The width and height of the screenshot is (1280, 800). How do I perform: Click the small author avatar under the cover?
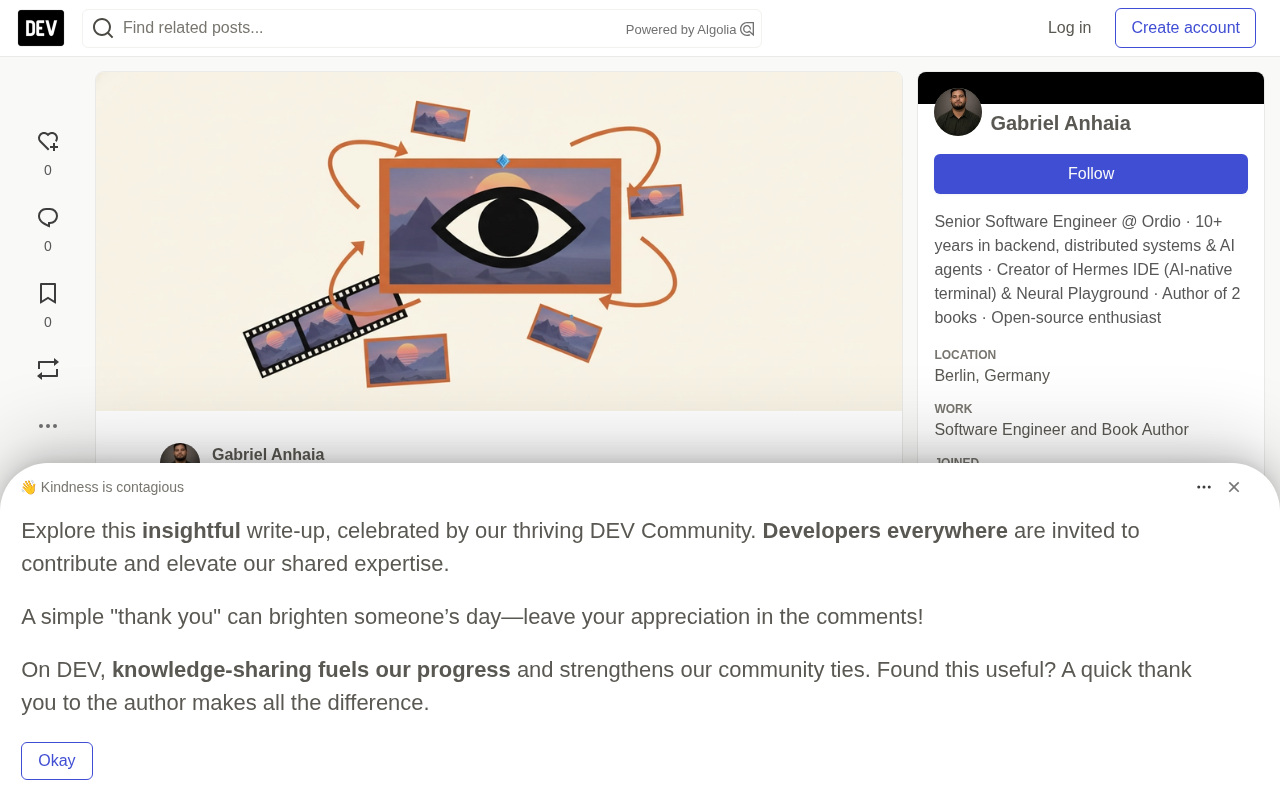[180, 454]
